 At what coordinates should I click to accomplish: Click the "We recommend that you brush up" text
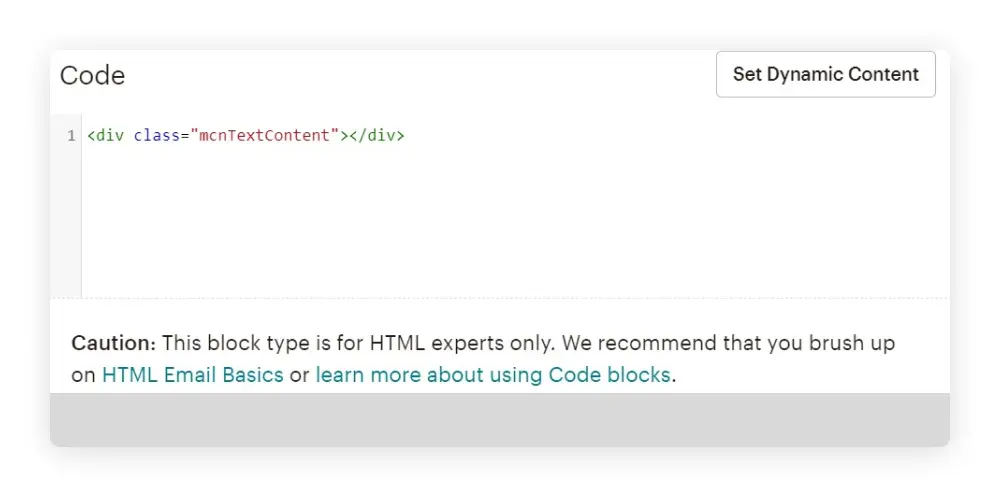(x=728, y=343)
